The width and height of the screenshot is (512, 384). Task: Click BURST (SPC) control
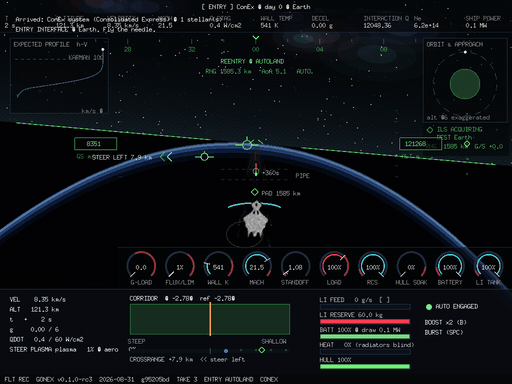444,332
